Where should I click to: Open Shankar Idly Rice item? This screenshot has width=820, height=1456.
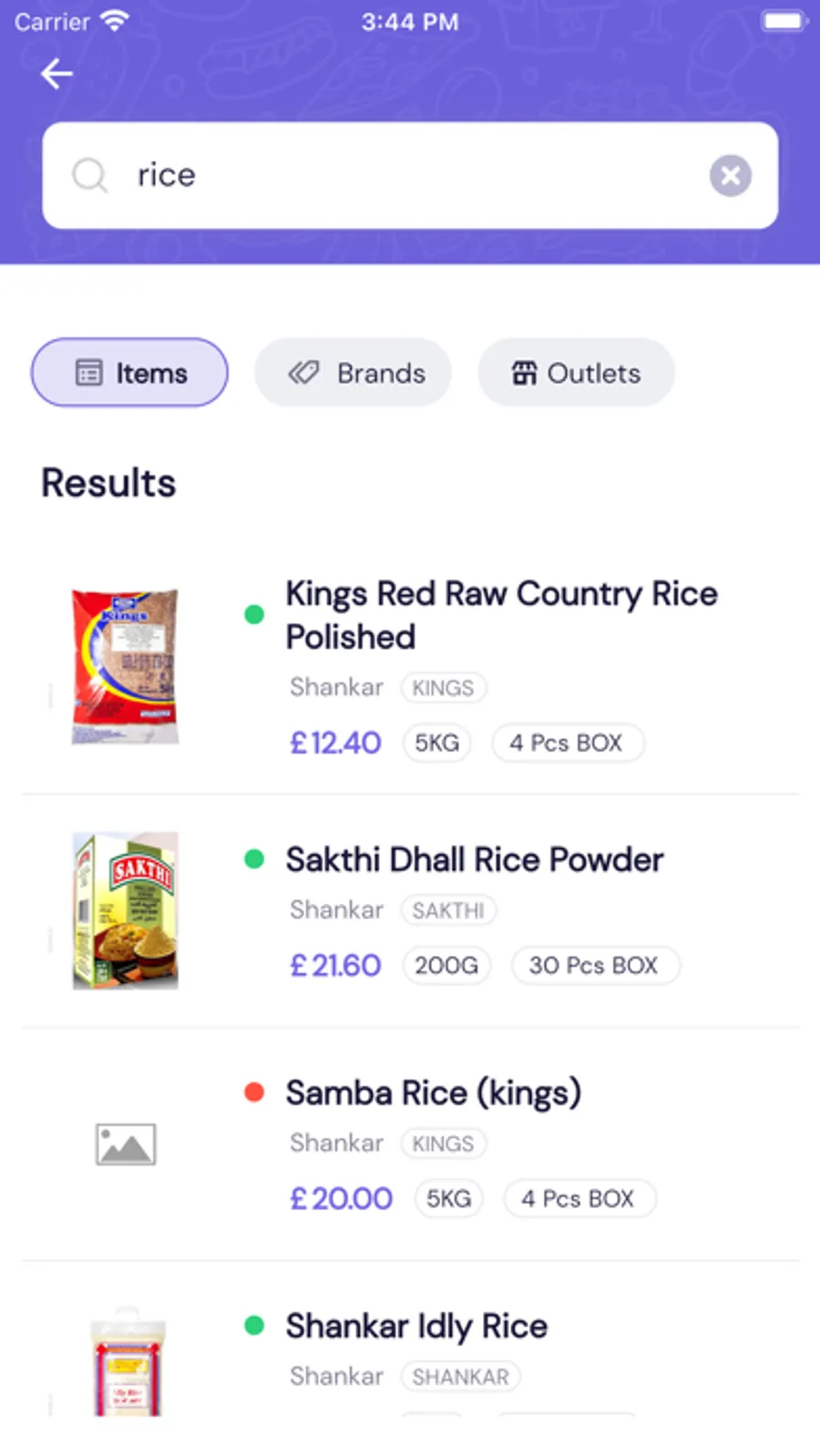(416, 1327)
